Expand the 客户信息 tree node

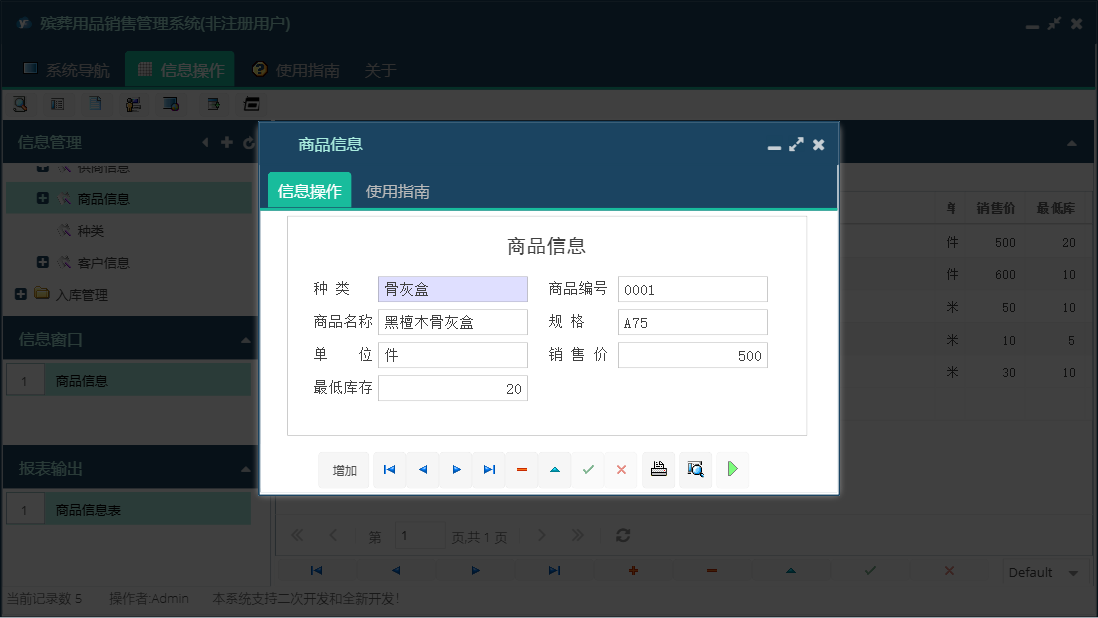(40, 262)
